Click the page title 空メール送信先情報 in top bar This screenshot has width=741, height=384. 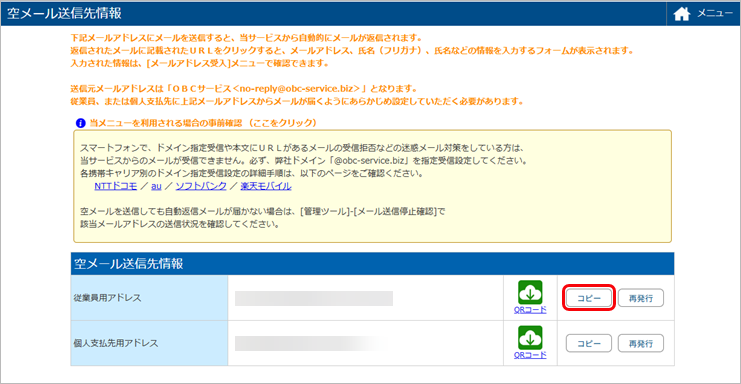(64, 13)
